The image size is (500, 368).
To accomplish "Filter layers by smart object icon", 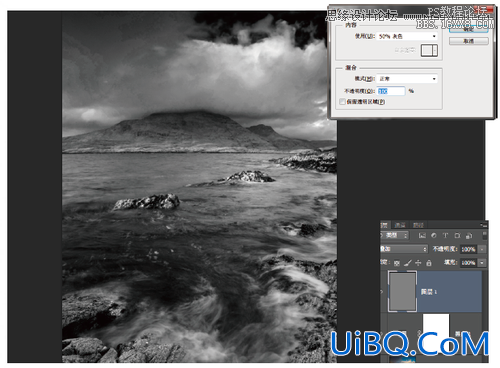I will [x=469, y=236].
